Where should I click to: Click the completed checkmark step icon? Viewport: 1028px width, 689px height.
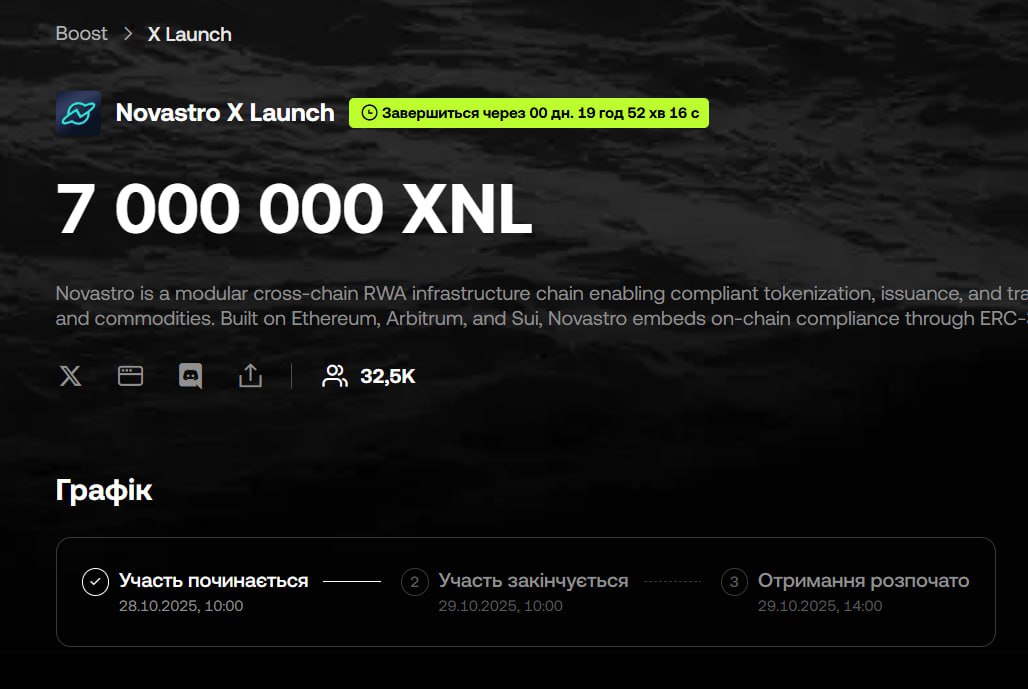(95, 581)
